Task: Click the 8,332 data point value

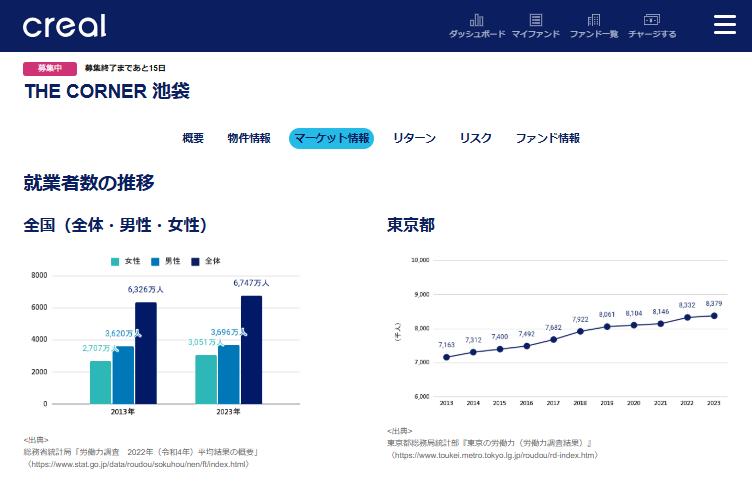Action: [687, 305]
